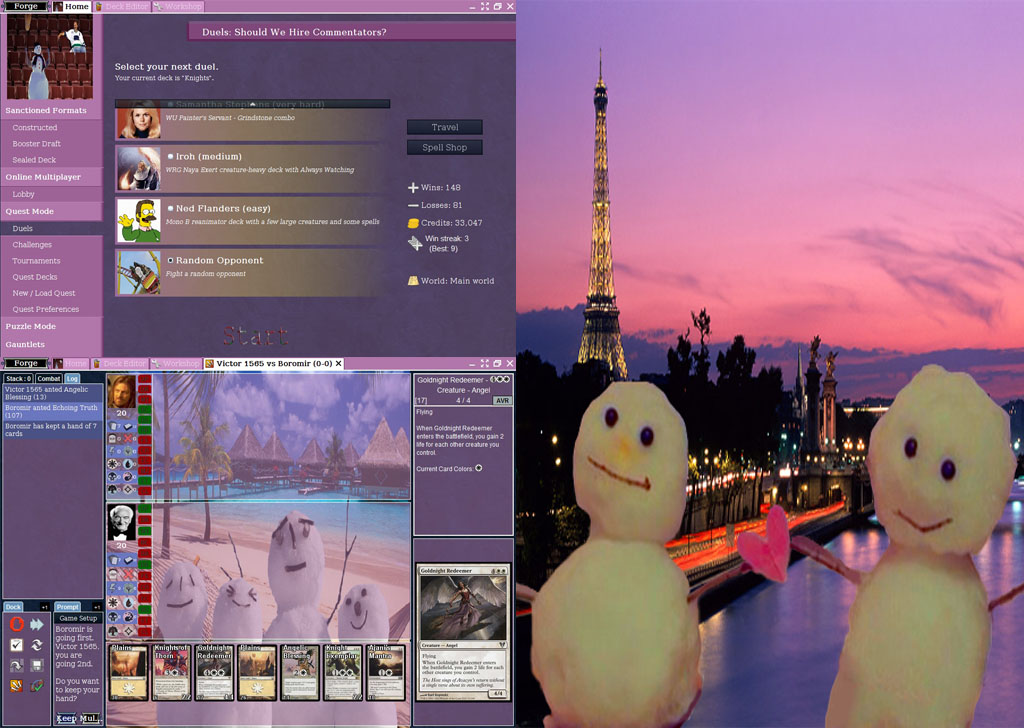Image resolution: width=1024 pixels, height=728 pixels.
Task: Click Boromir's avatar portrait
Action: 121,391
